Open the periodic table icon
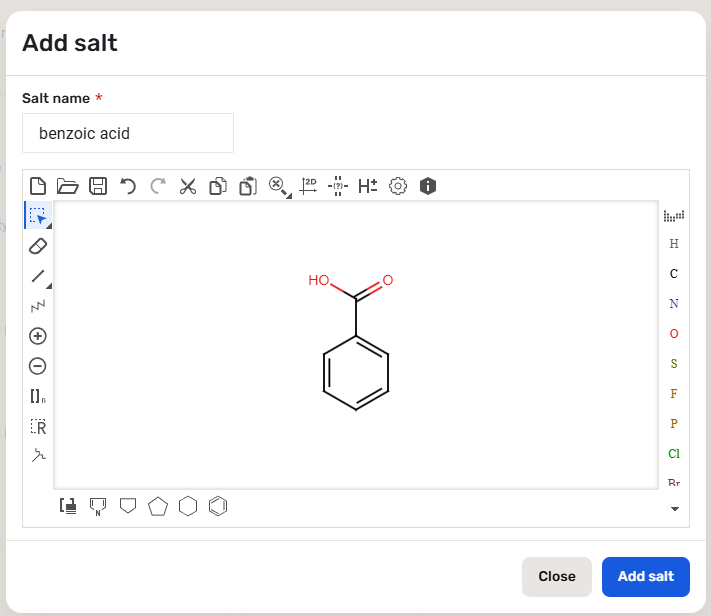The height and width of the screenshot is (616, 711). coord(674,215)
